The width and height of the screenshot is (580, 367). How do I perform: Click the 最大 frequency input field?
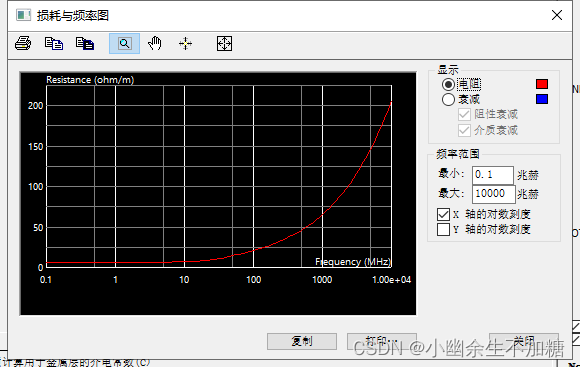494,194
